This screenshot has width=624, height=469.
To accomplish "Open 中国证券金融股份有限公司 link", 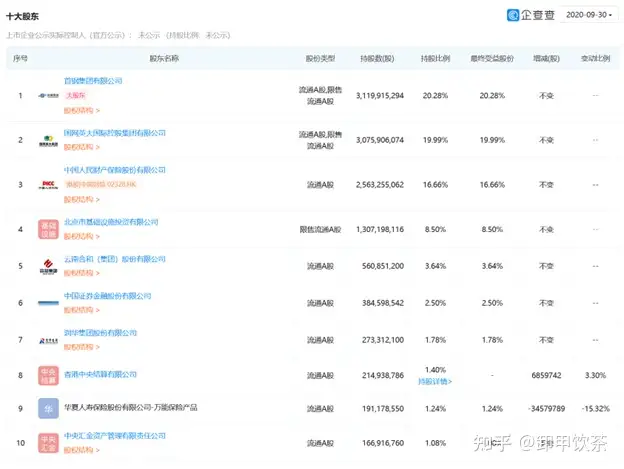I will point(107,296).
